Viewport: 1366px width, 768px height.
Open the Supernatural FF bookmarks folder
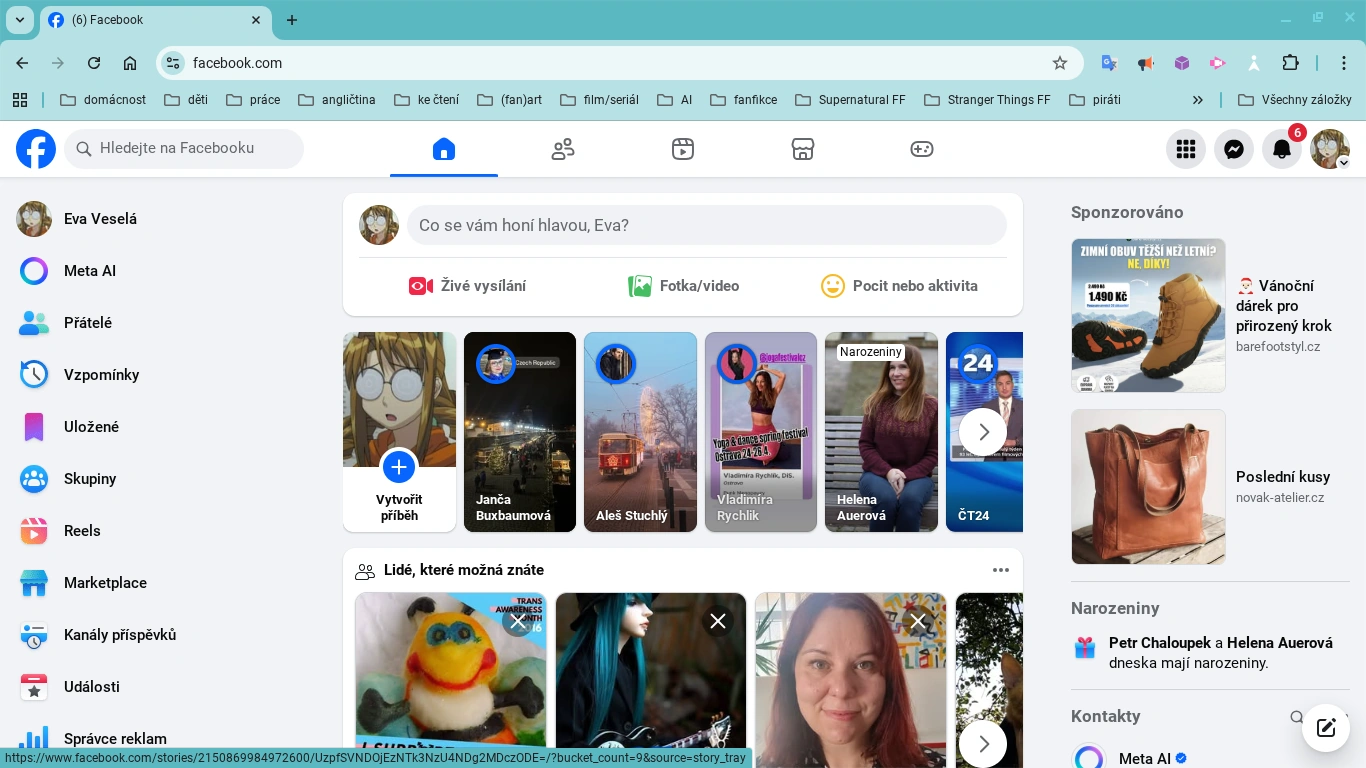tap(850, 100)
